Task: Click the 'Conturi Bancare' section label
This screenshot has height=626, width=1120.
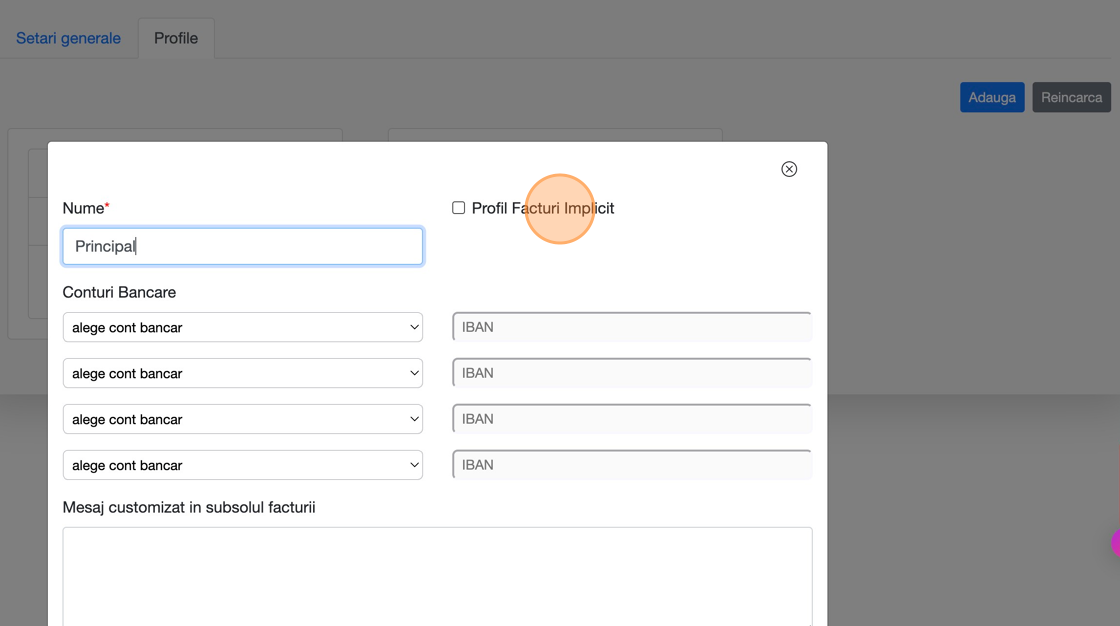Action: 119,292
